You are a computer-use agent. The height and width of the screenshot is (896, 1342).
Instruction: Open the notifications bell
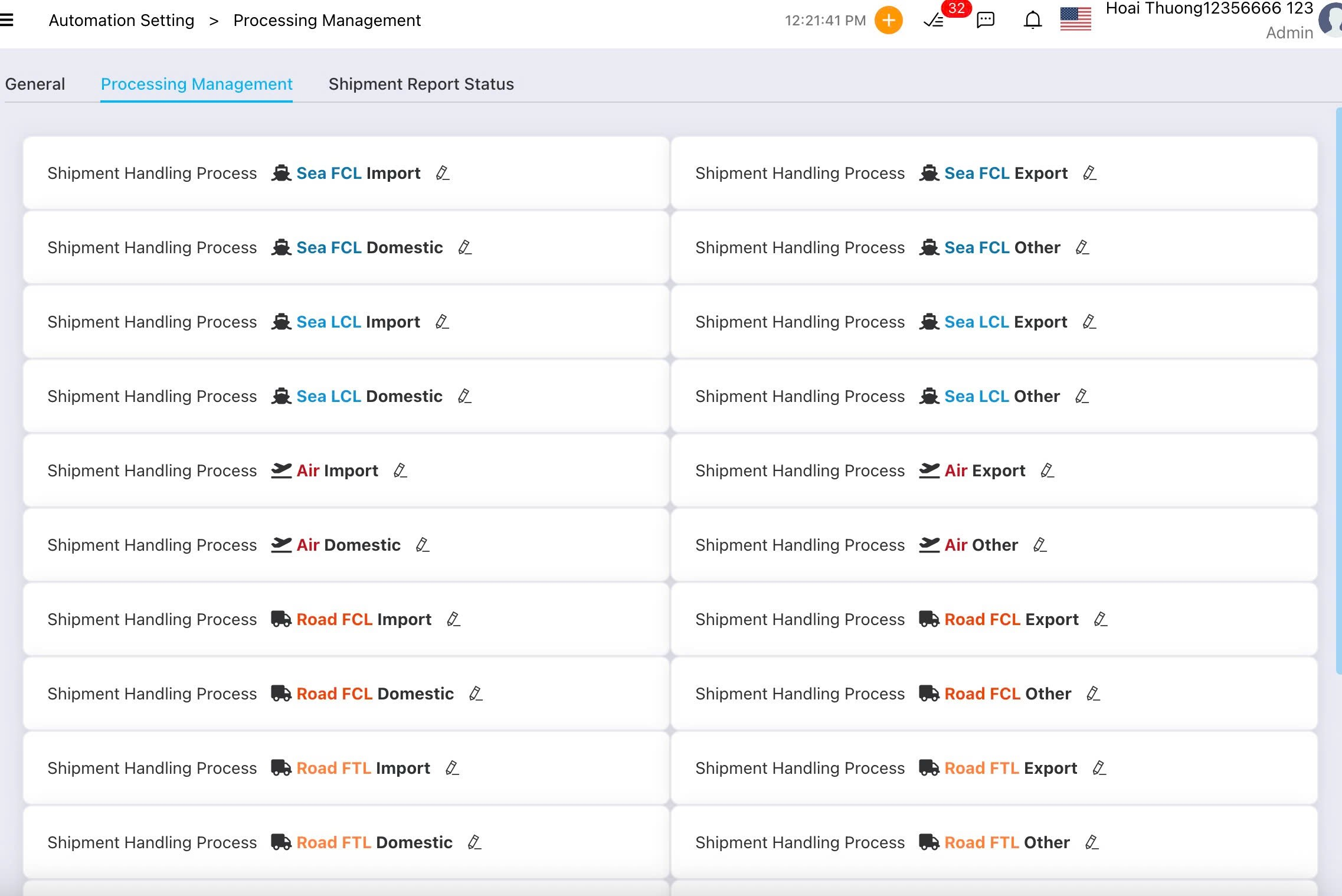pyautogui.click(x=1032, y=20)
